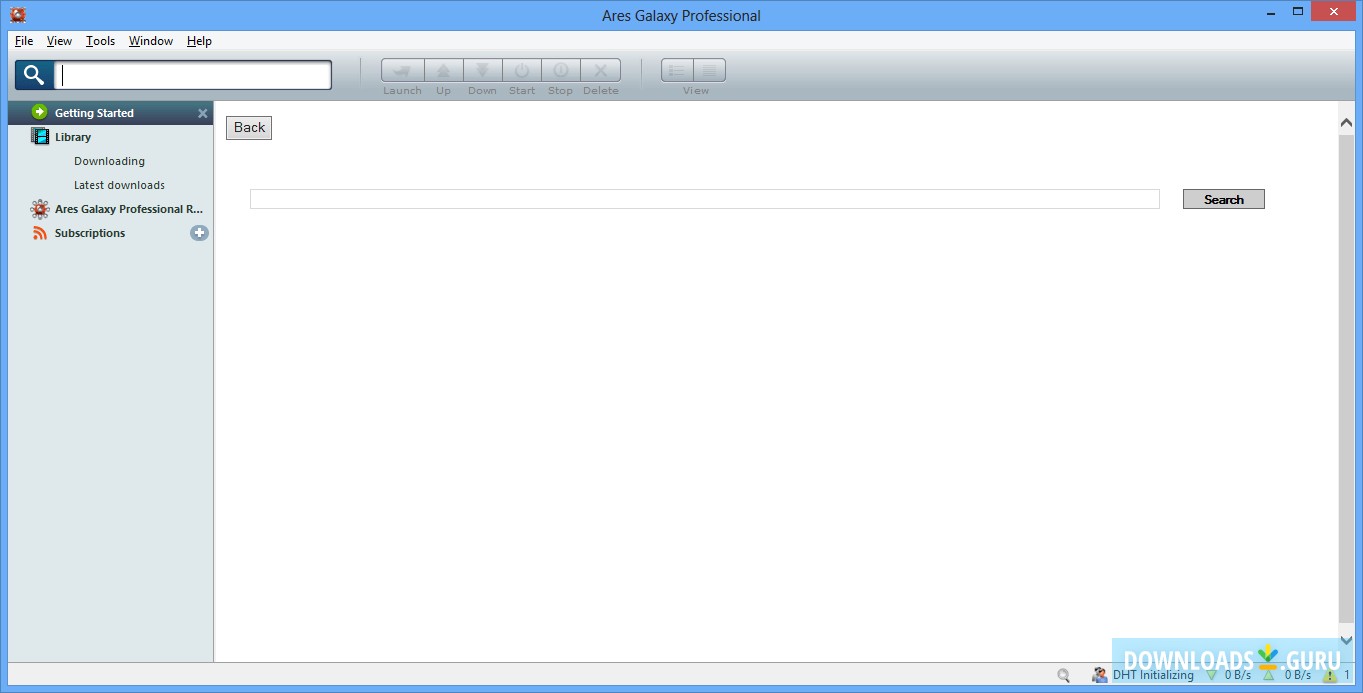Click the green Getting Started arrow icon
Viewport: 1363px width, 693px height.
point(40,112)
